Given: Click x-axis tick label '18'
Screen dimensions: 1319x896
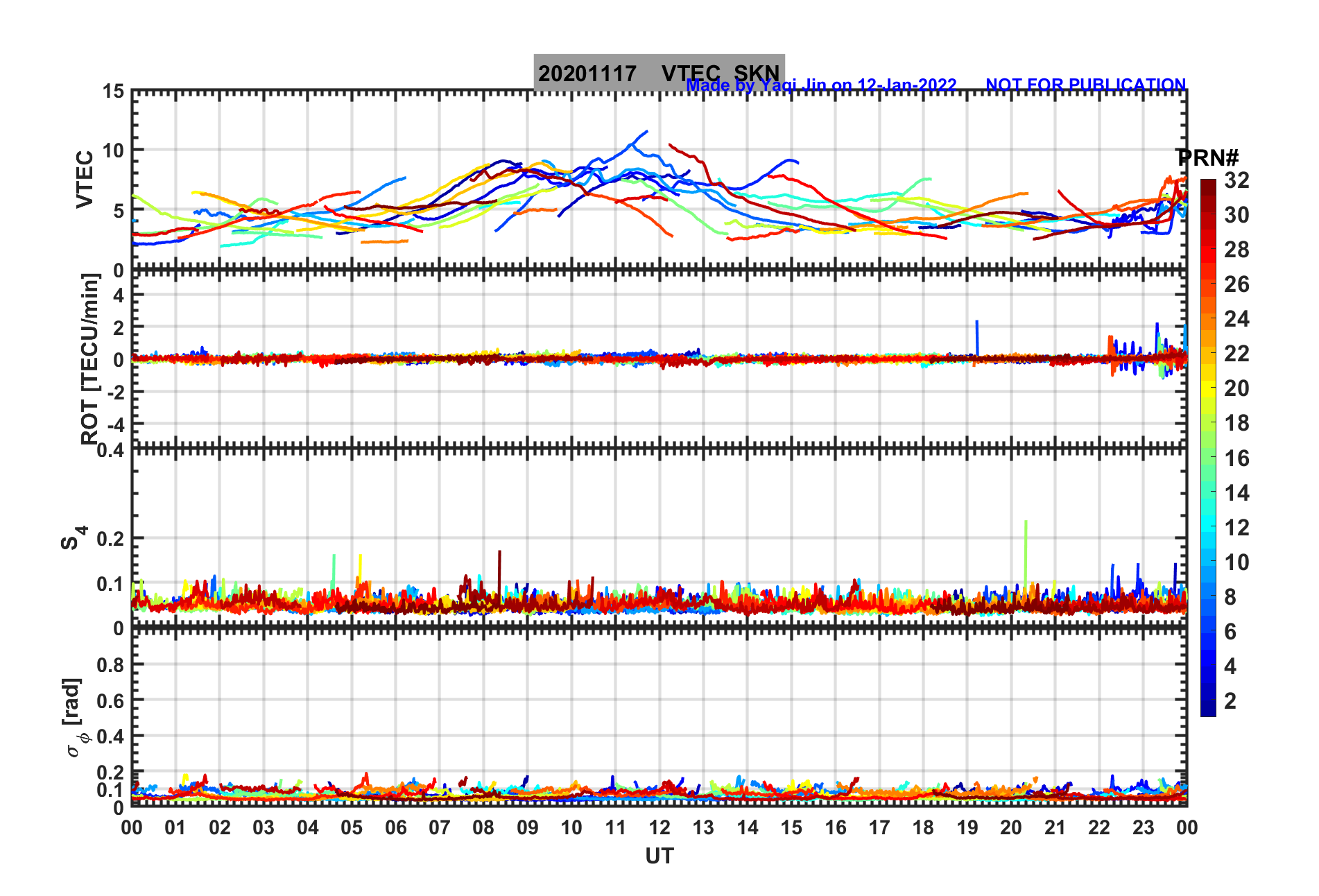Looking at the screenshot, I should click(923, 827).
